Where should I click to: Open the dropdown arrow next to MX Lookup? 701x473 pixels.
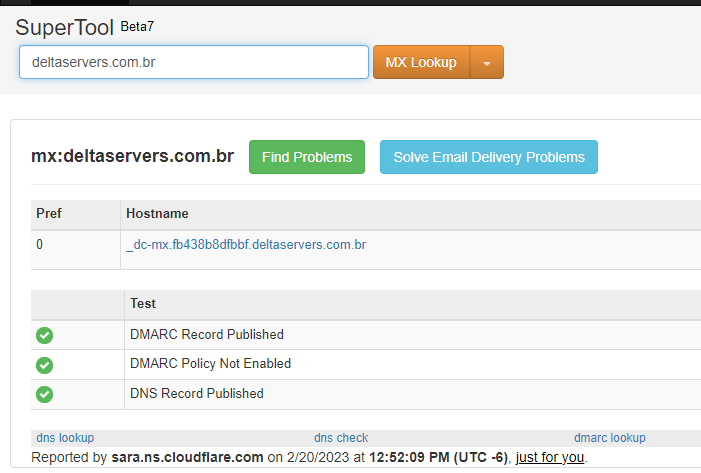tap(487, 62)
